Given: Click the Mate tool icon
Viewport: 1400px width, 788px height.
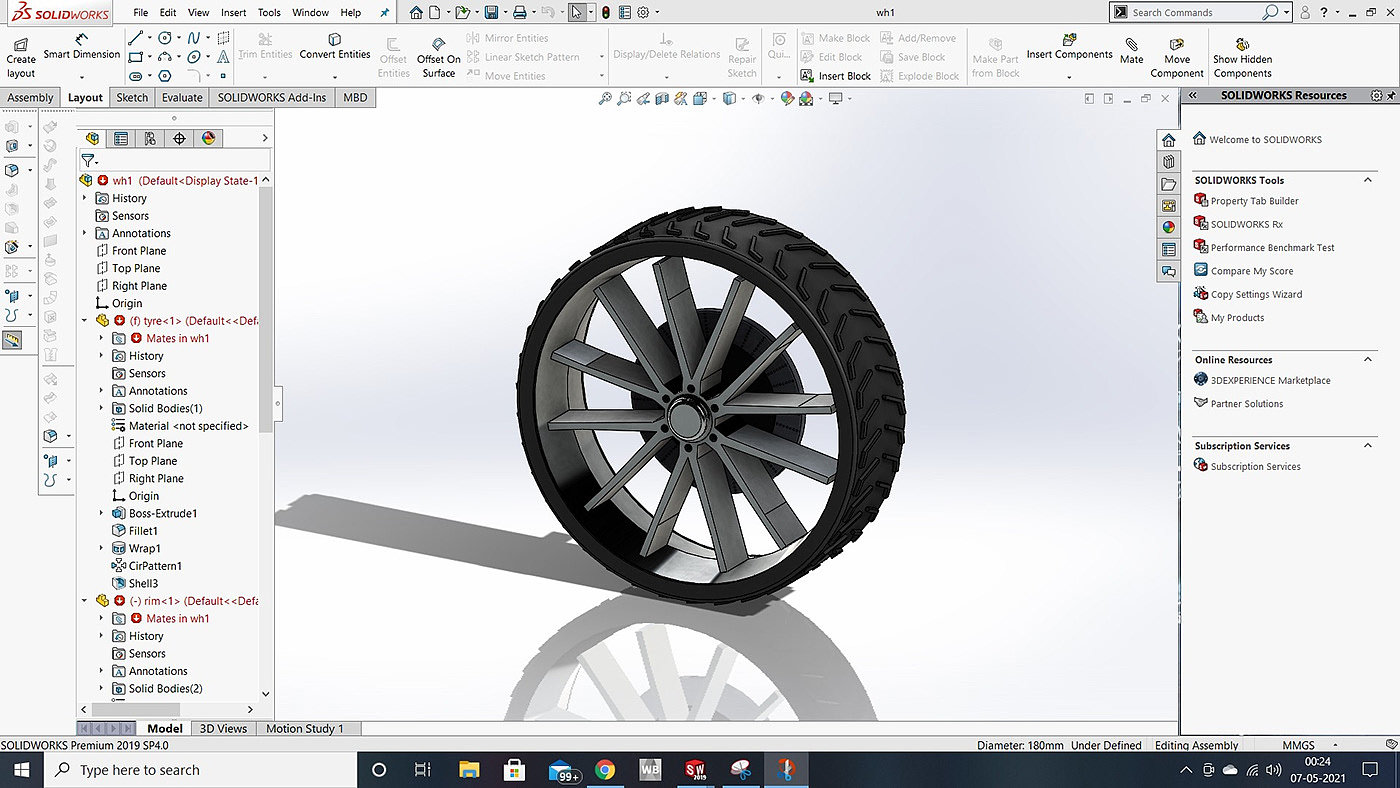Looking at the screenshot, I should click(1131, 50).
